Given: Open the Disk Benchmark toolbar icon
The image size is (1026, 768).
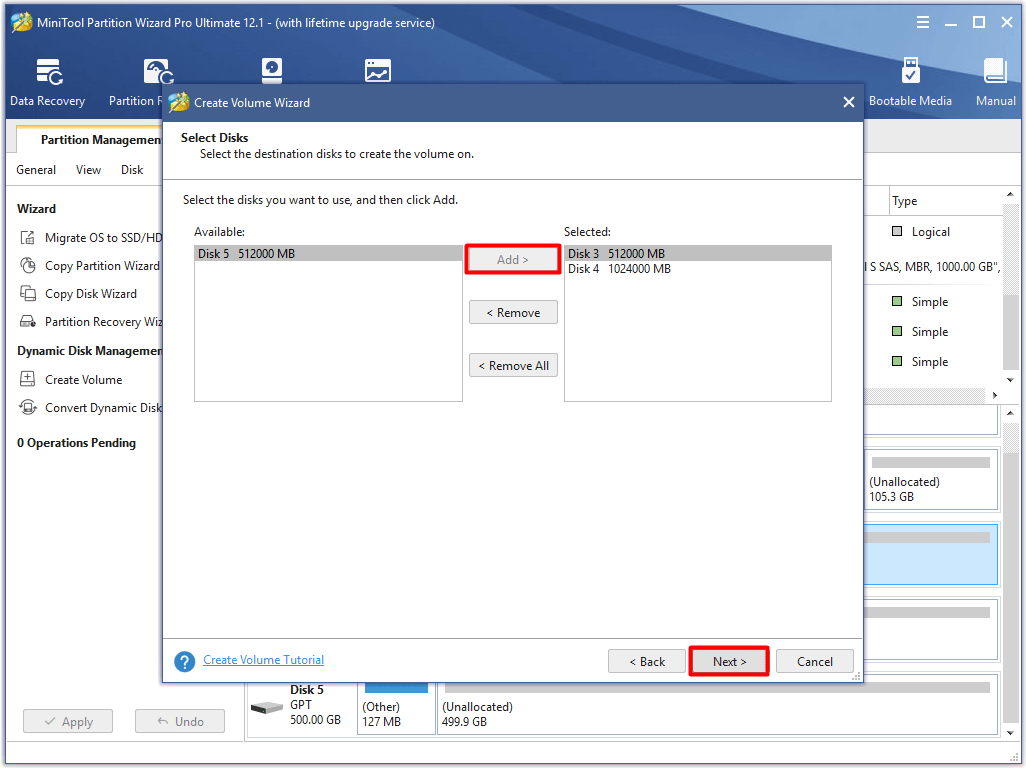Looking at the screenshot, I should [272, 71].
